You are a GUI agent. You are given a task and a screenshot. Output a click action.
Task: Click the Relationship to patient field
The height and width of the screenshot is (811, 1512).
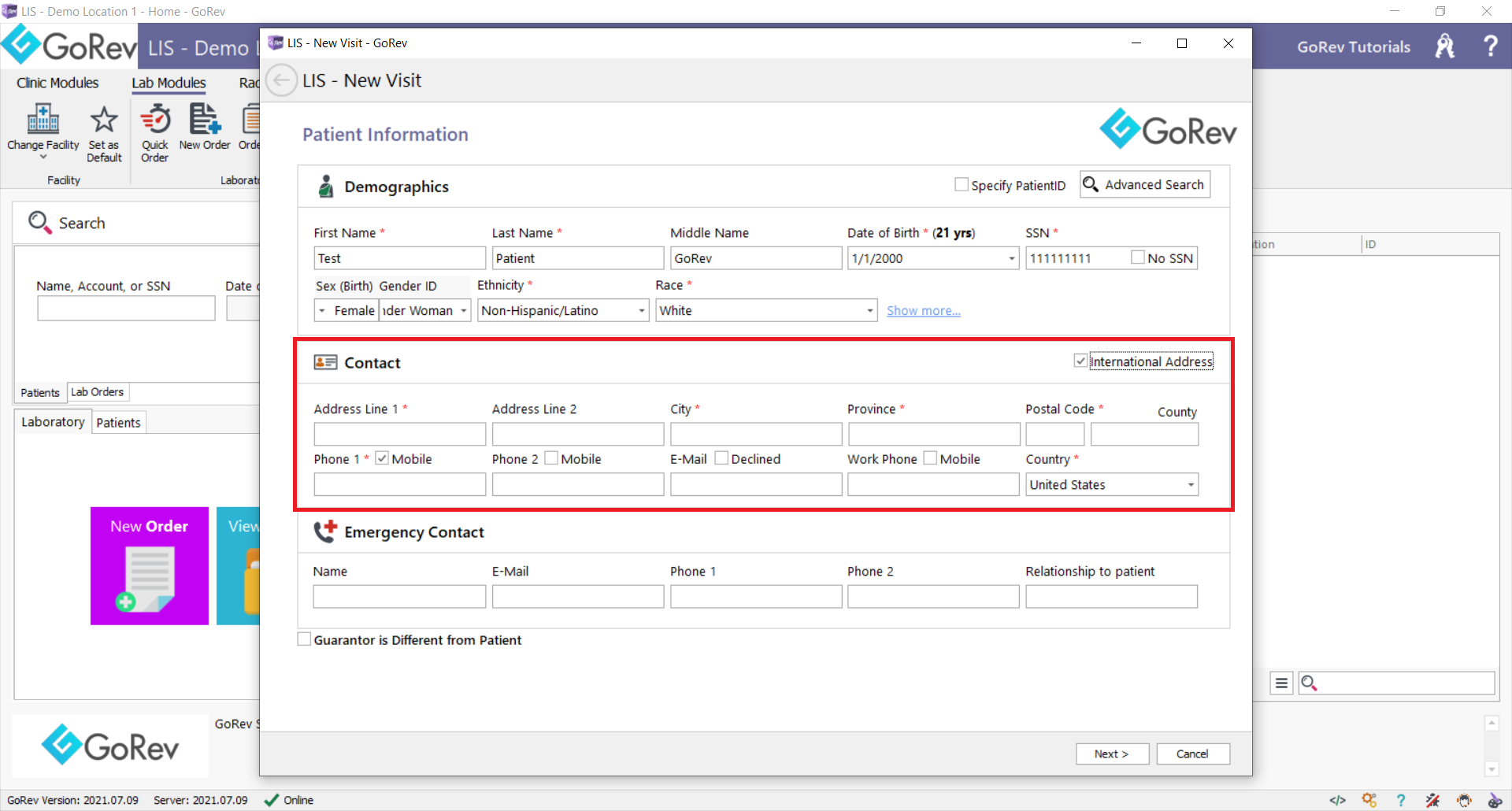click(1111, 596)
